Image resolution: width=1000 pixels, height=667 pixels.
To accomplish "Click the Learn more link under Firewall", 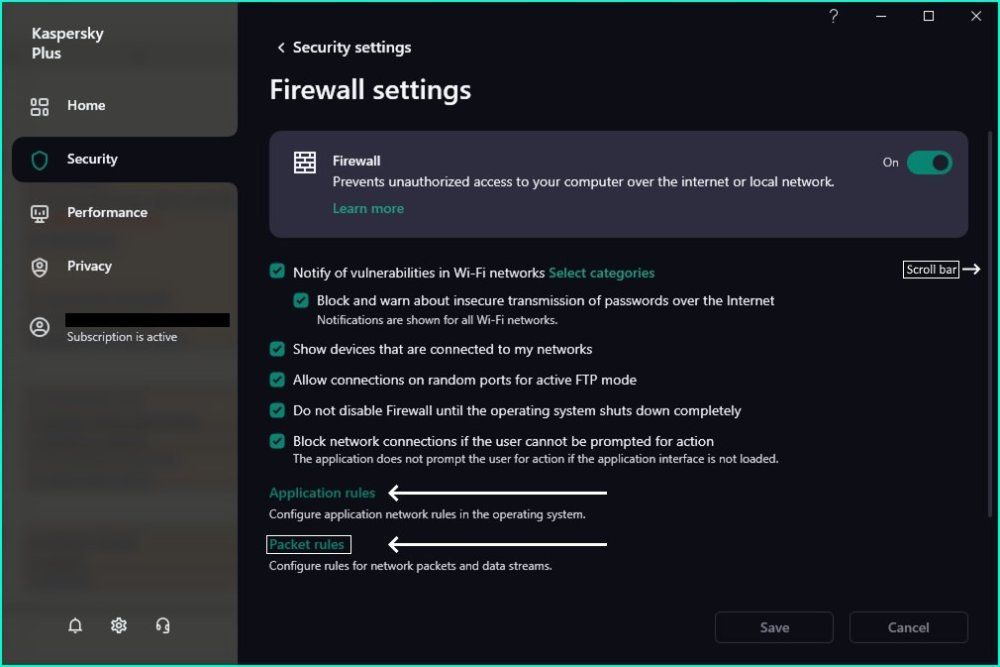I will [x=368, y=209].
